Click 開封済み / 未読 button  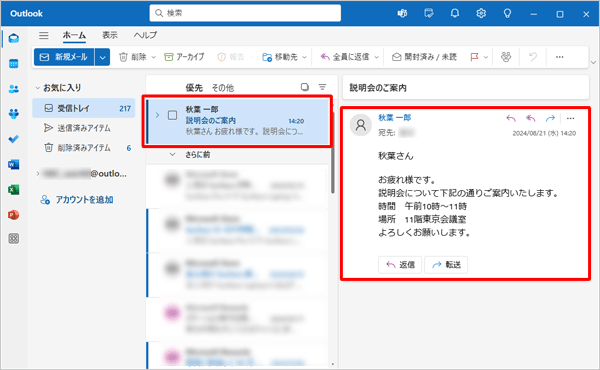tap(424, 57)
